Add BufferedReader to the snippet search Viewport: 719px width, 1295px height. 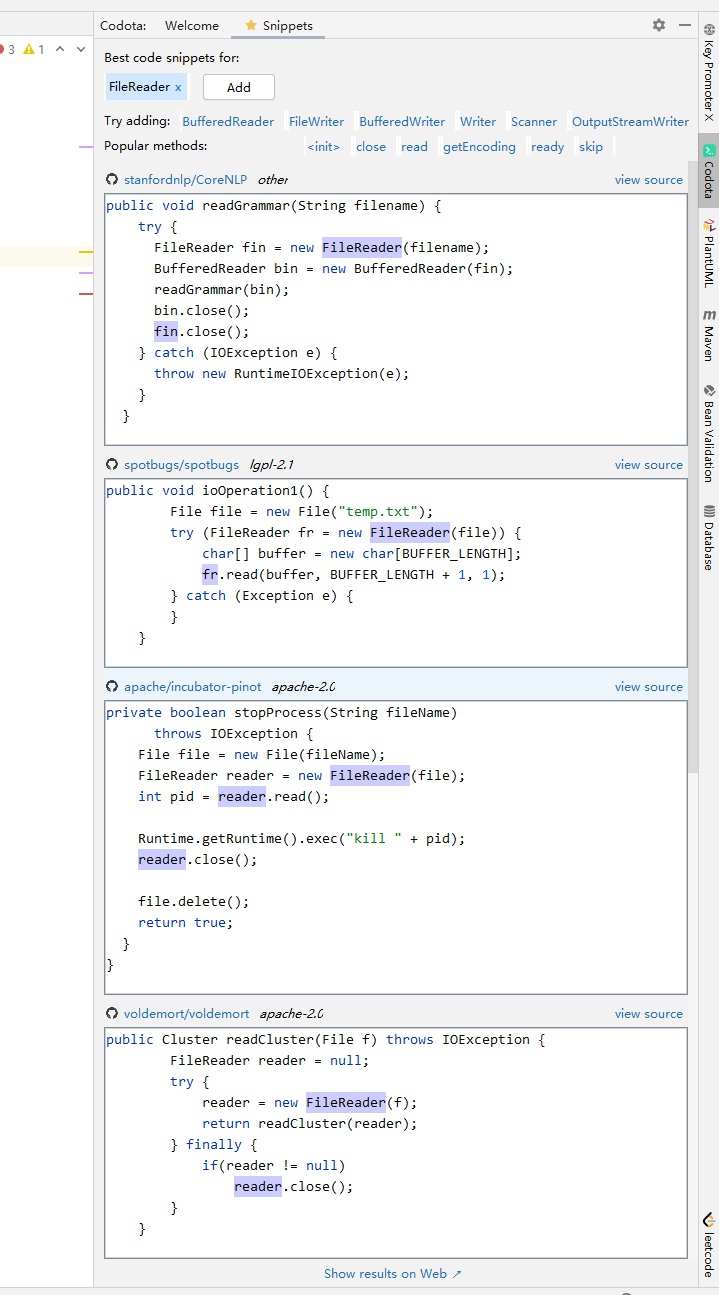[x=228, y=122]
